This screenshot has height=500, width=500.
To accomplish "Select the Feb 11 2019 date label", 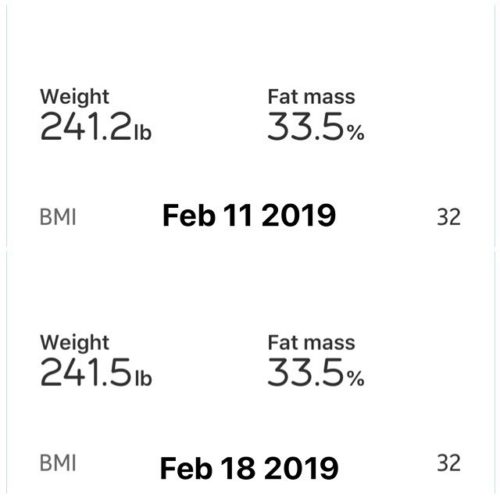I will coord(249,215).
